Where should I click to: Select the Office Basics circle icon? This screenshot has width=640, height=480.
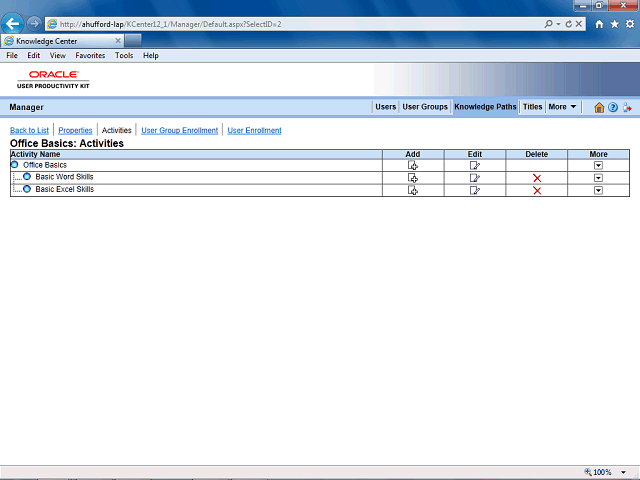click(x=15, y=165)
